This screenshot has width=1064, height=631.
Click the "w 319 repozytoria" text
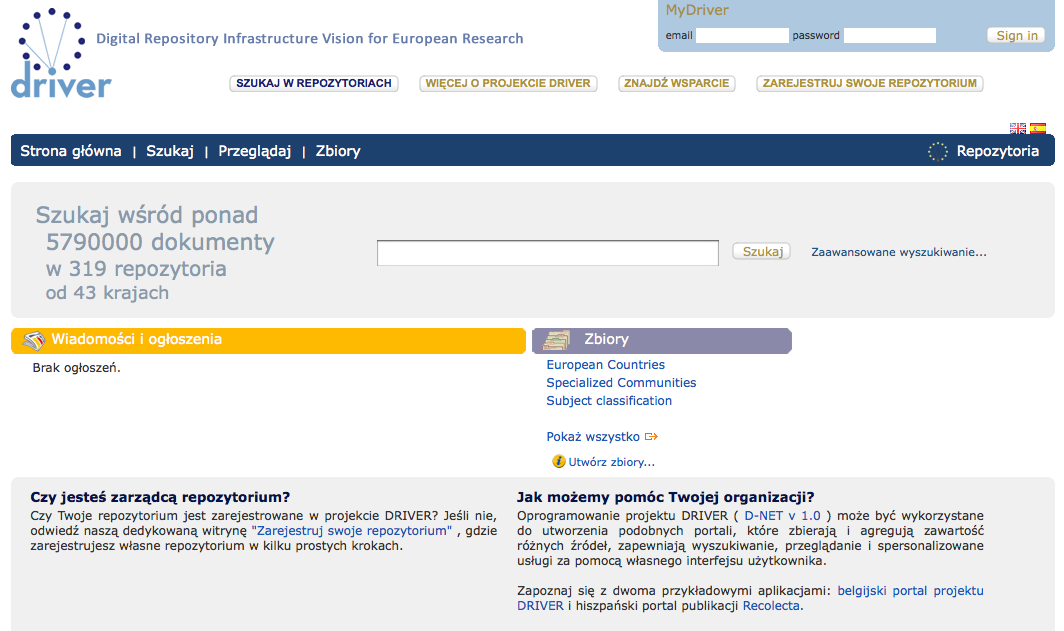coord(136,269)
